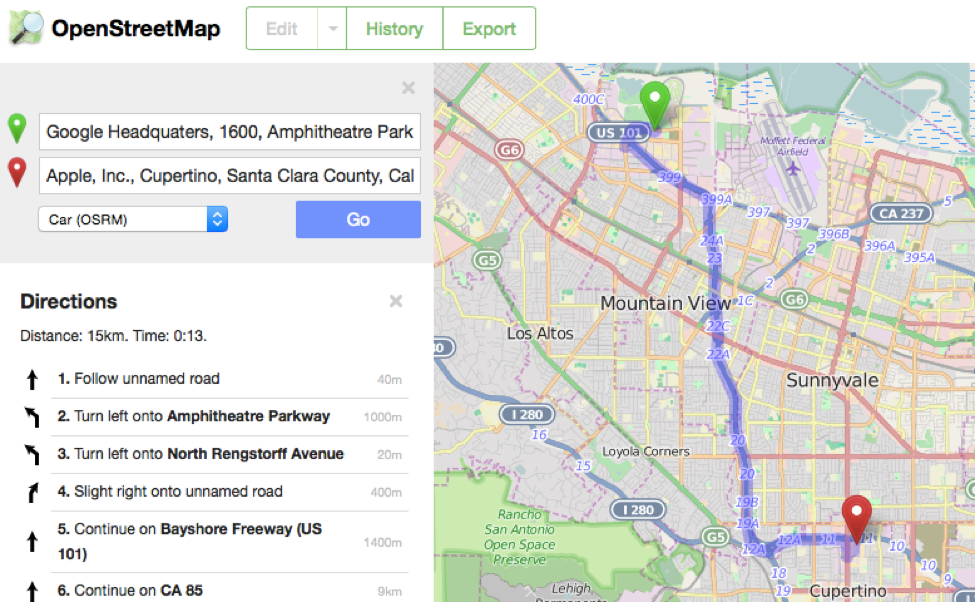Open the Edit dropdown arrow
The height and width of the screenshot is (602, 975).
[x=333, y=29]
